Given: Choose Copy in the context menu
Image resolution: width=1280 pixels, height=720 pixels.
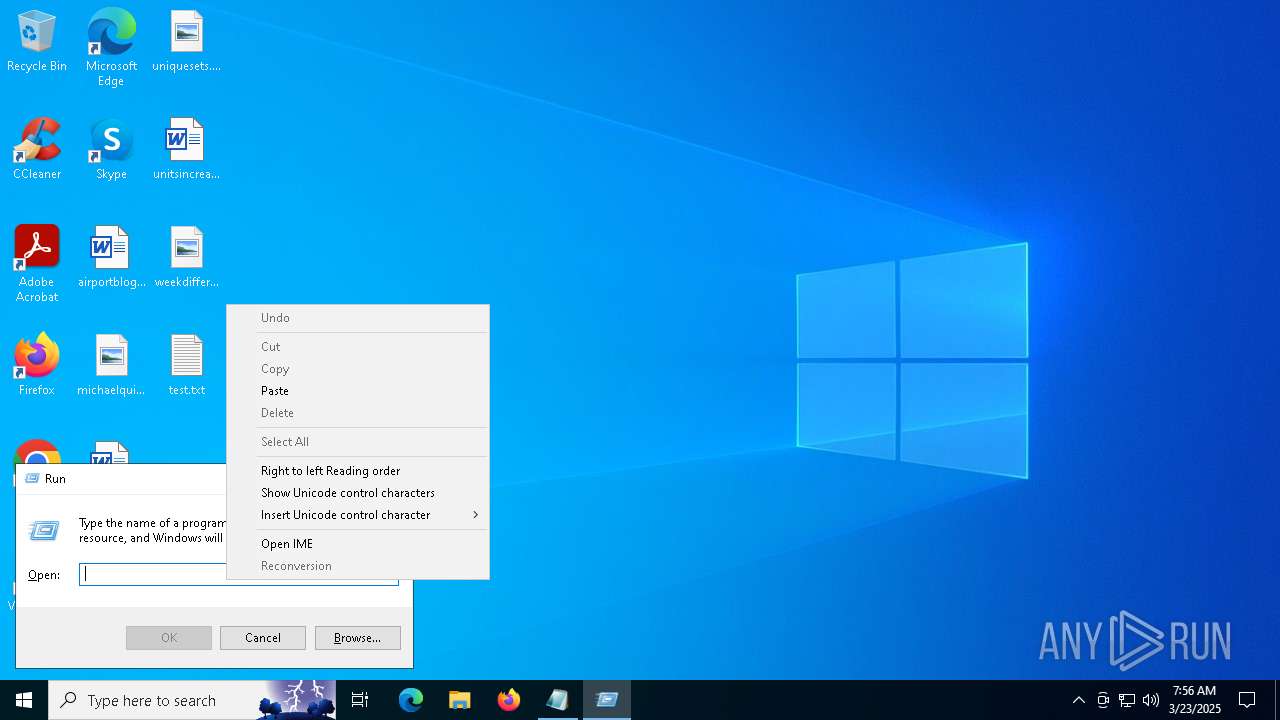Looking at the screenshot, I should pyautogui.click(x=358, y=369).
